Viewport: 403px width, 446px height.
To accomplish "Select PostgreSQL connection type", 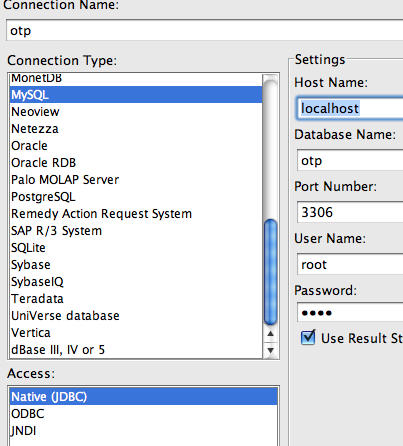I will tap(136, 197).
